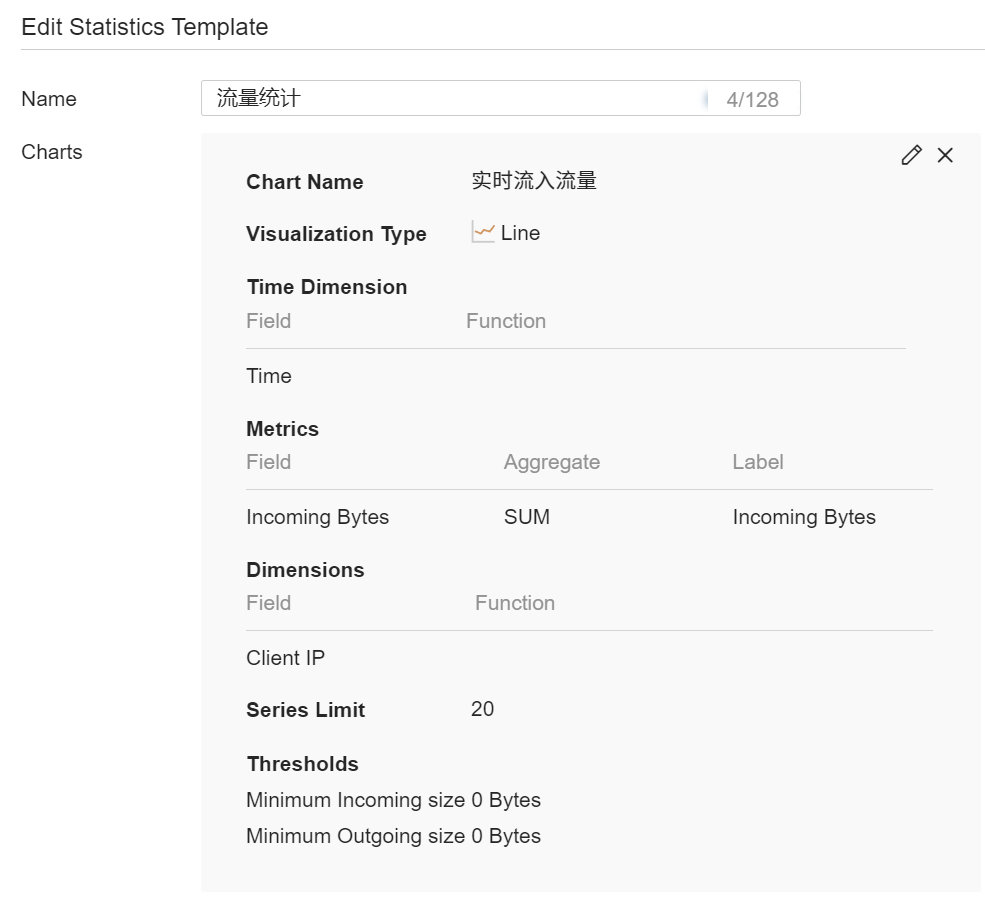Click the Label column header in Metrics
Viewport: 985px width, 901px height.
click(757, 462)
